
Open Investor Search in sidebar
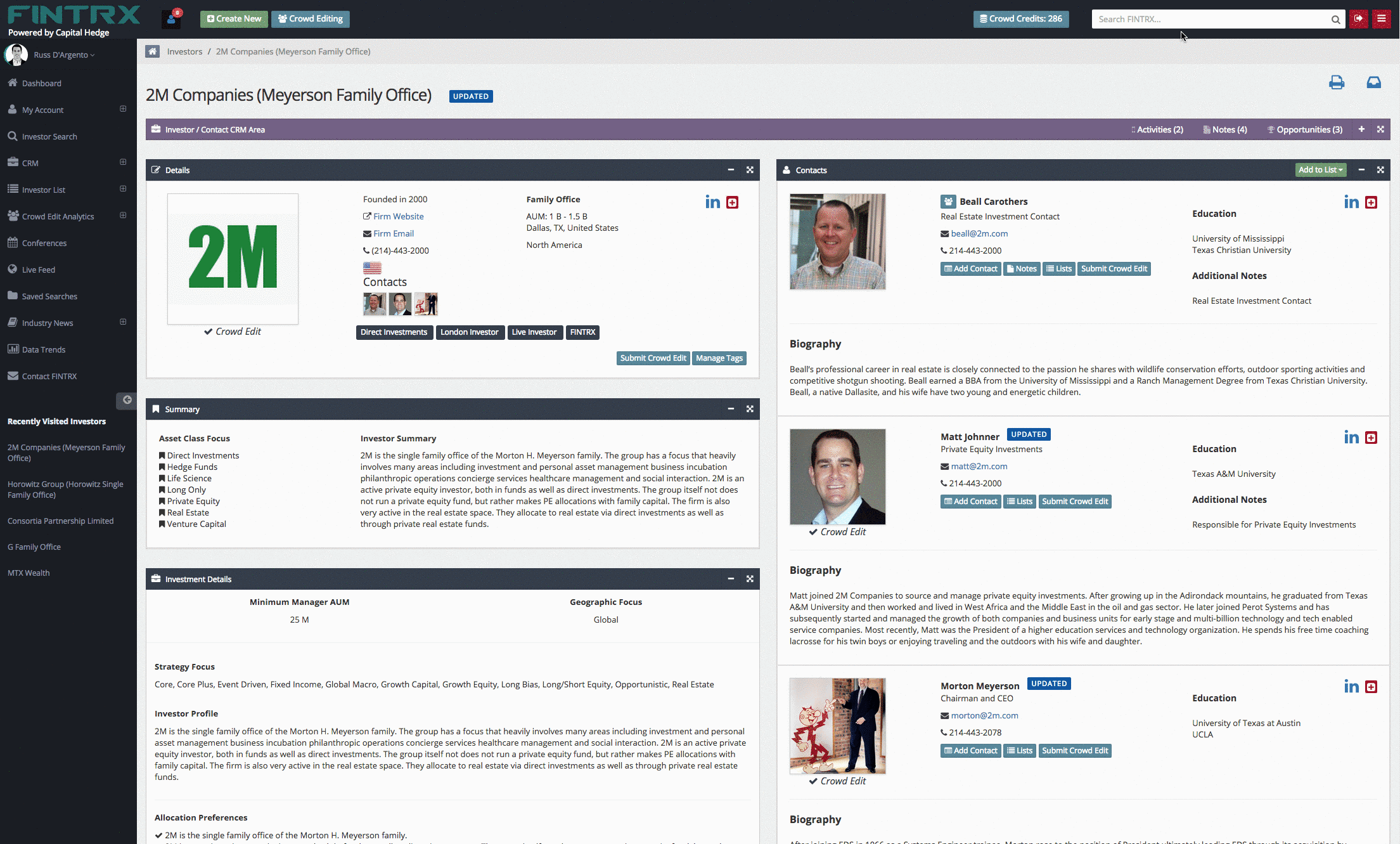coord(49,136)
